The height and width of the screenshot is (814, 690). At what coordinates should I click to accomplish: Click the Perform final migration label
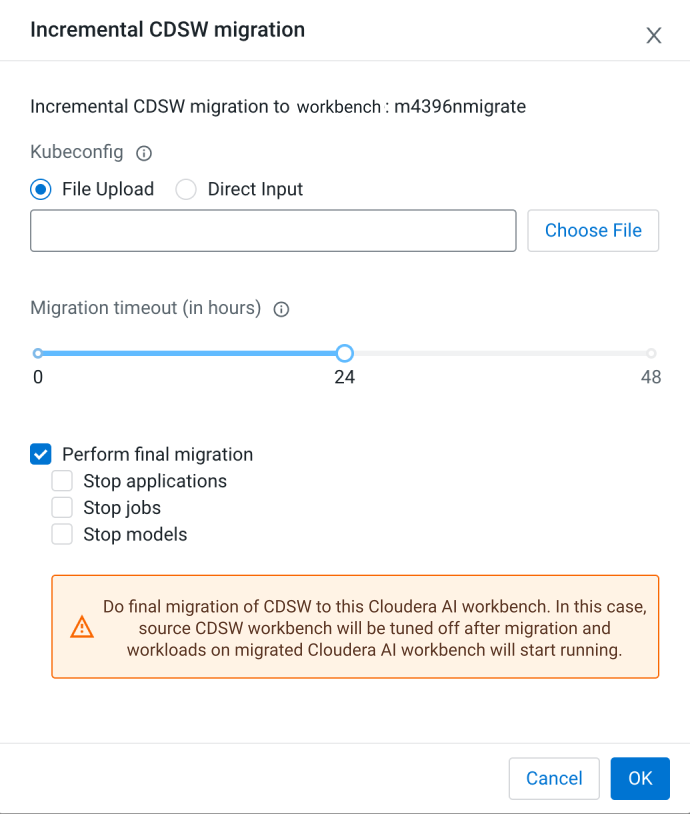click(157, 455)
